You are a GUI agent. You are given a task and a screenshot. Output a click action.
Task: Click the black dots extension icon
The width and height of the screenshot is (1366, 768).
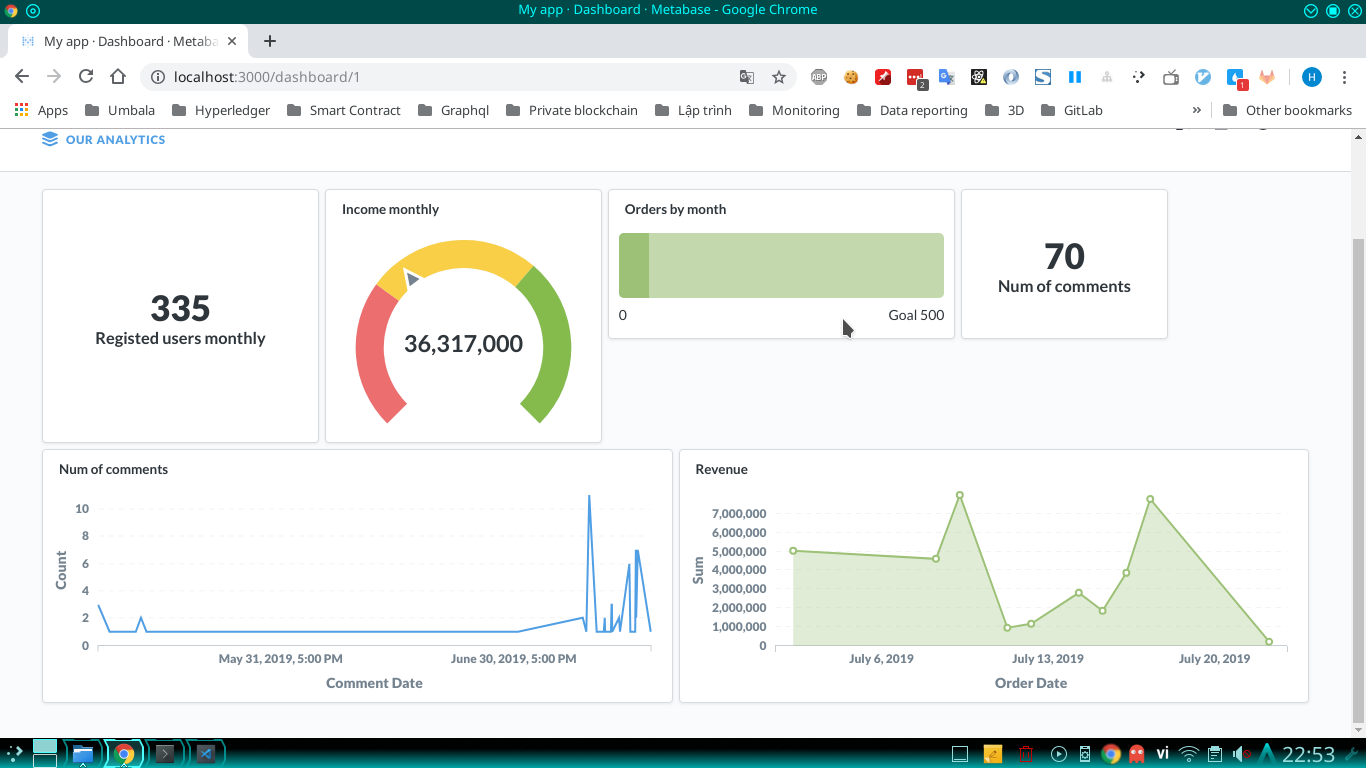[1139, 77]
